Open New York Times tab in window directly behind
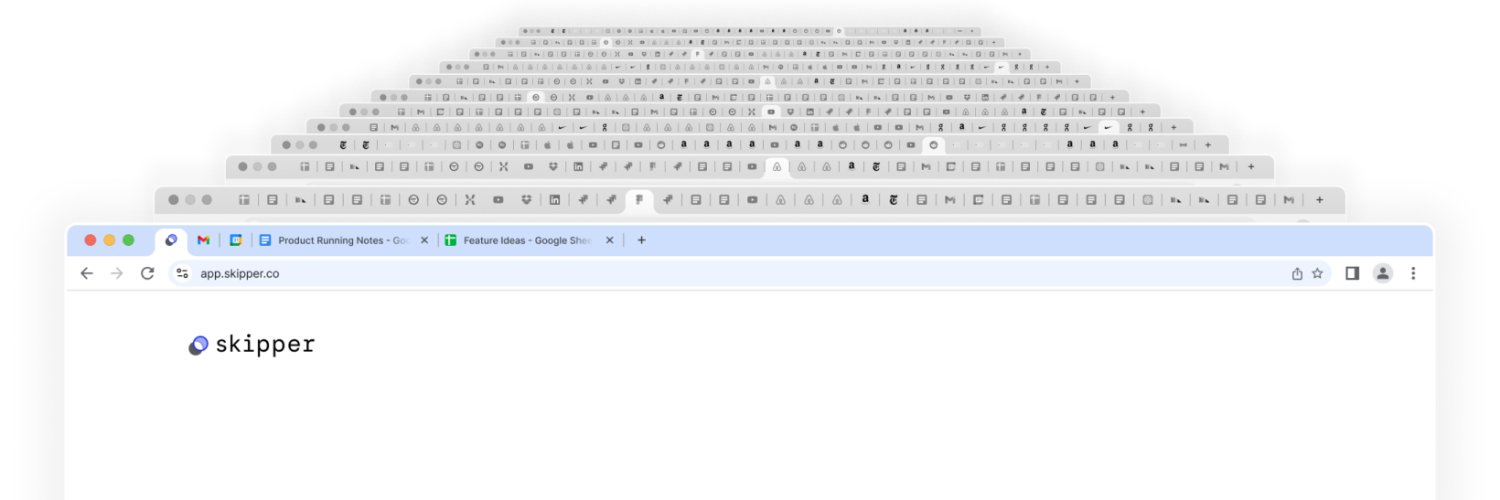1500x500 pixels. click(x=893, y=200)
